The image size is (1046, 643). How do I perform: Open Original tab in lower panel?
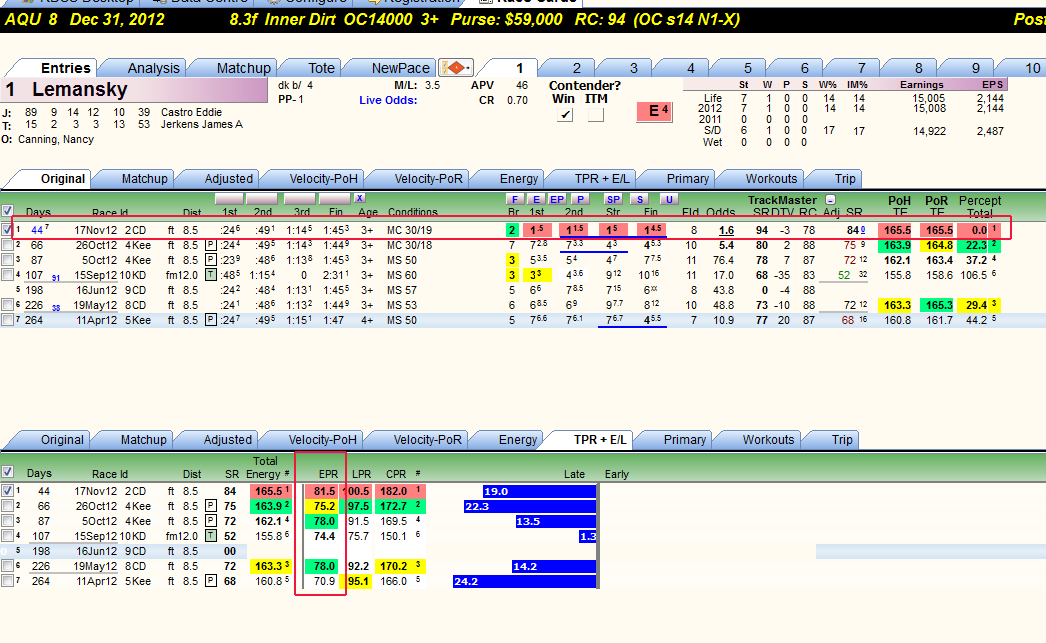pos(62,440)
